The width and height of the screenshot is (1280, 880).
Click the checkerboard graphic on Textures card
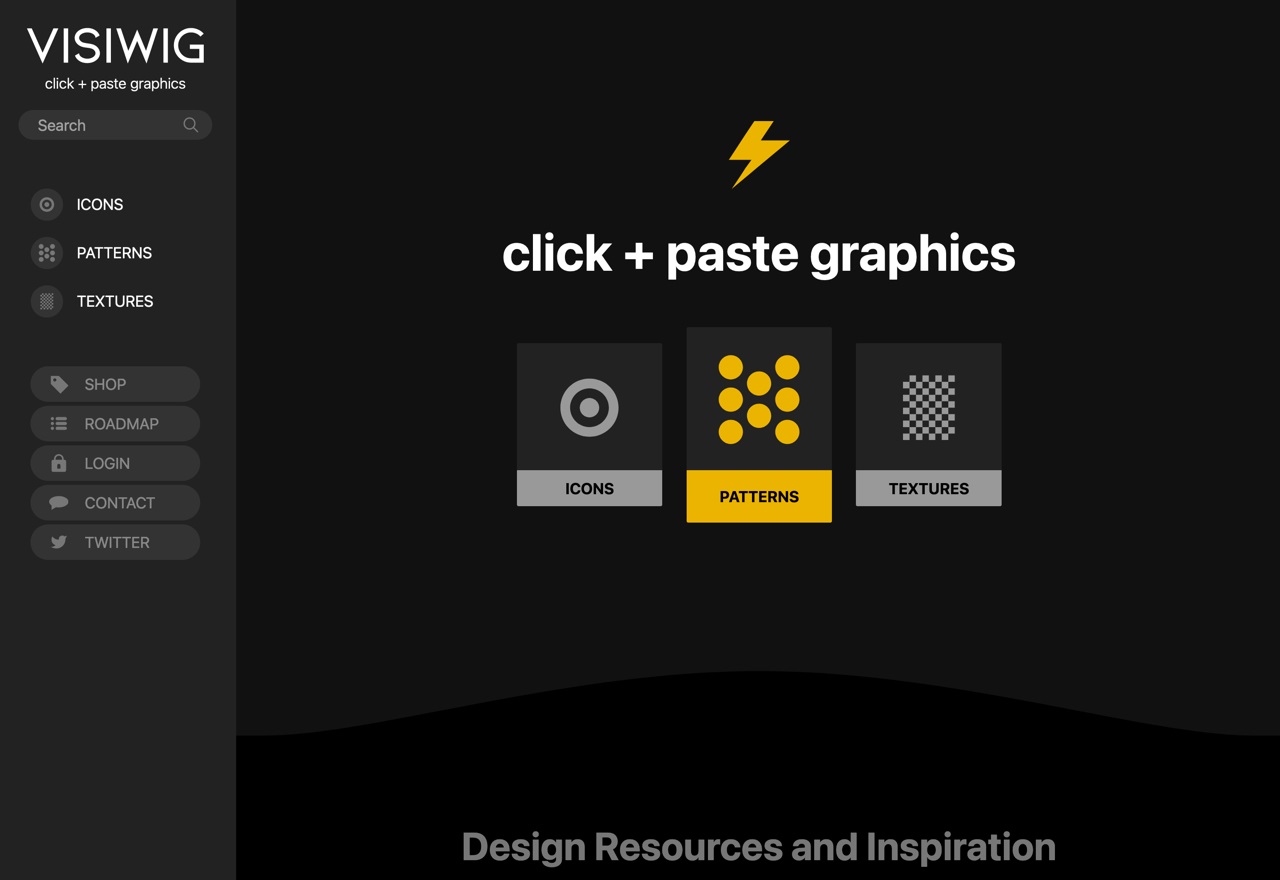click(928, 408)
